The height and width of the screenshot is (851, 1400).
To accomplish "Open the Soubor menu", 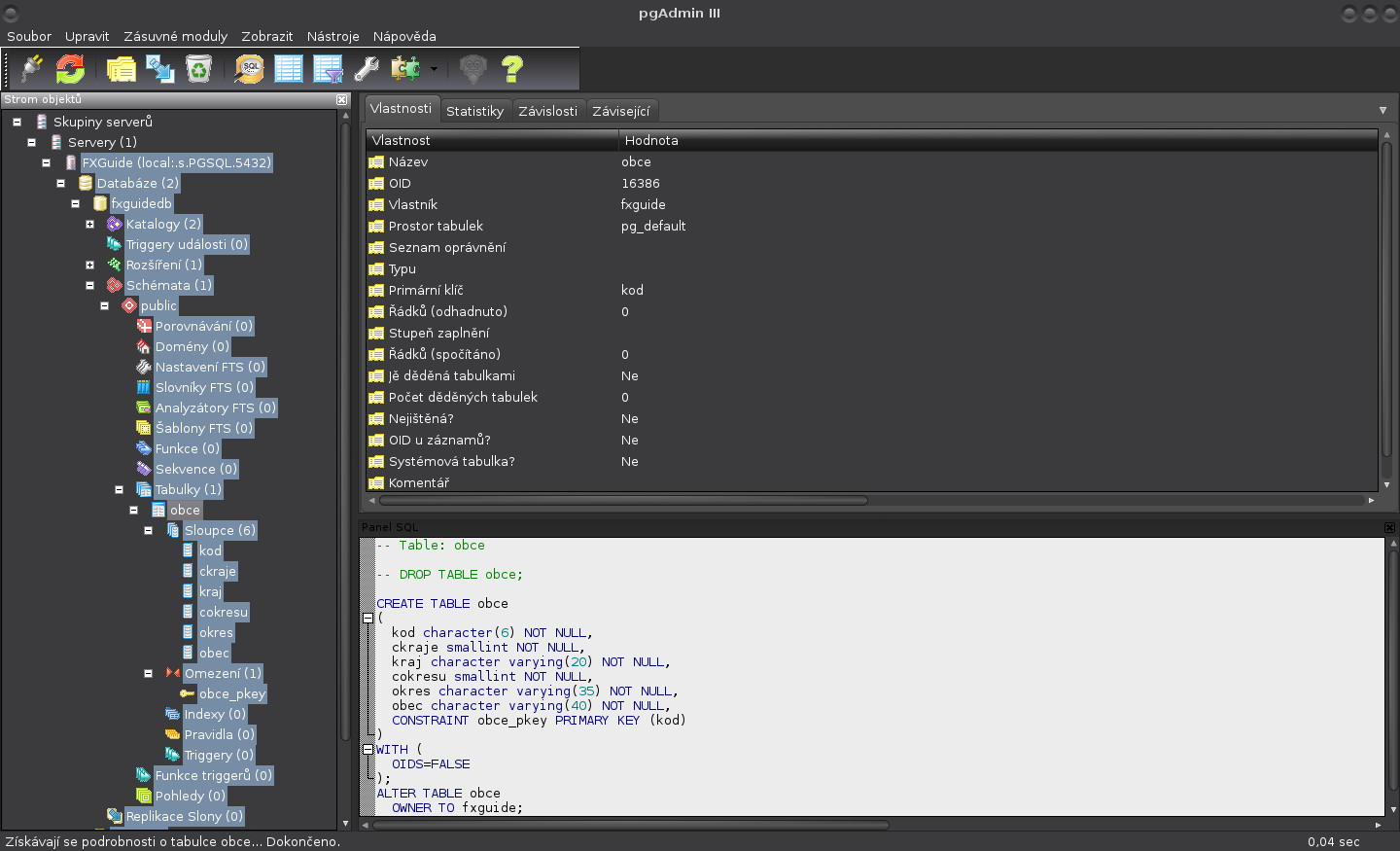I will tap(29, 36).
